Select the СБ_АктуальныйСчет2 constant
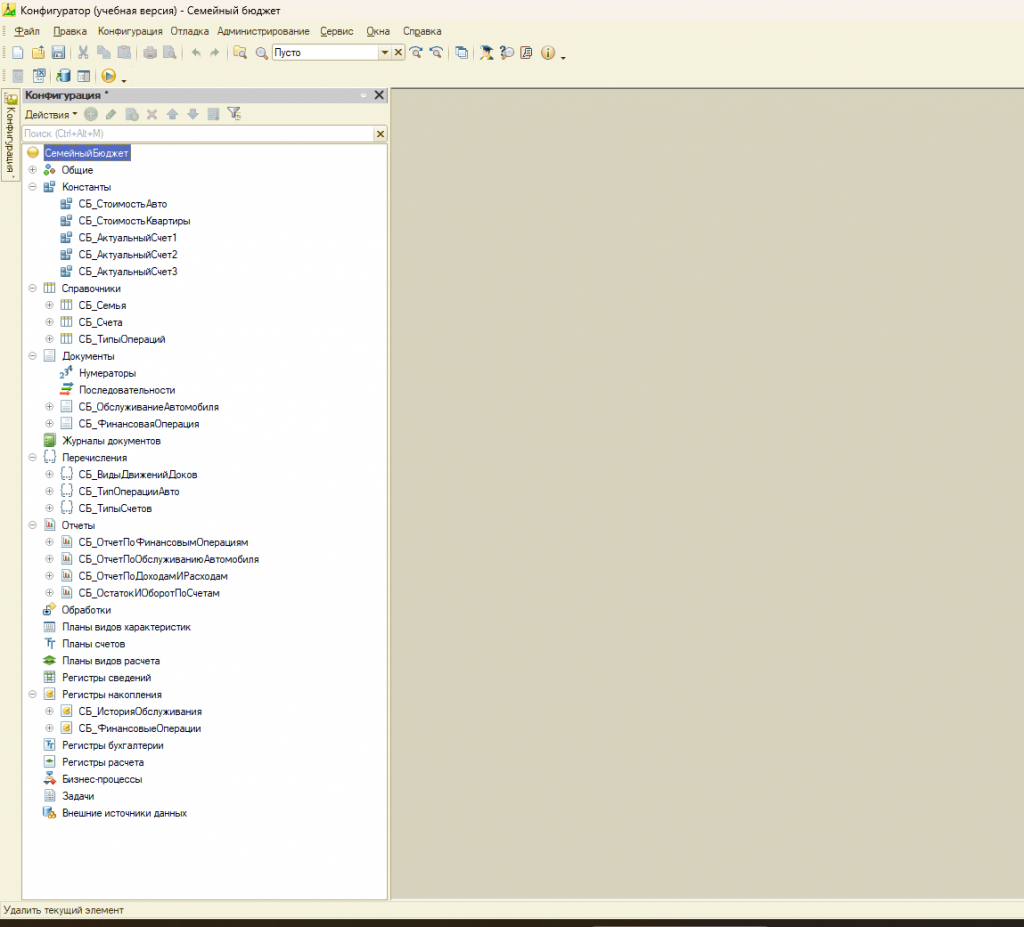The width and height of the screenshot is (1024, 927). pos(127,255)
